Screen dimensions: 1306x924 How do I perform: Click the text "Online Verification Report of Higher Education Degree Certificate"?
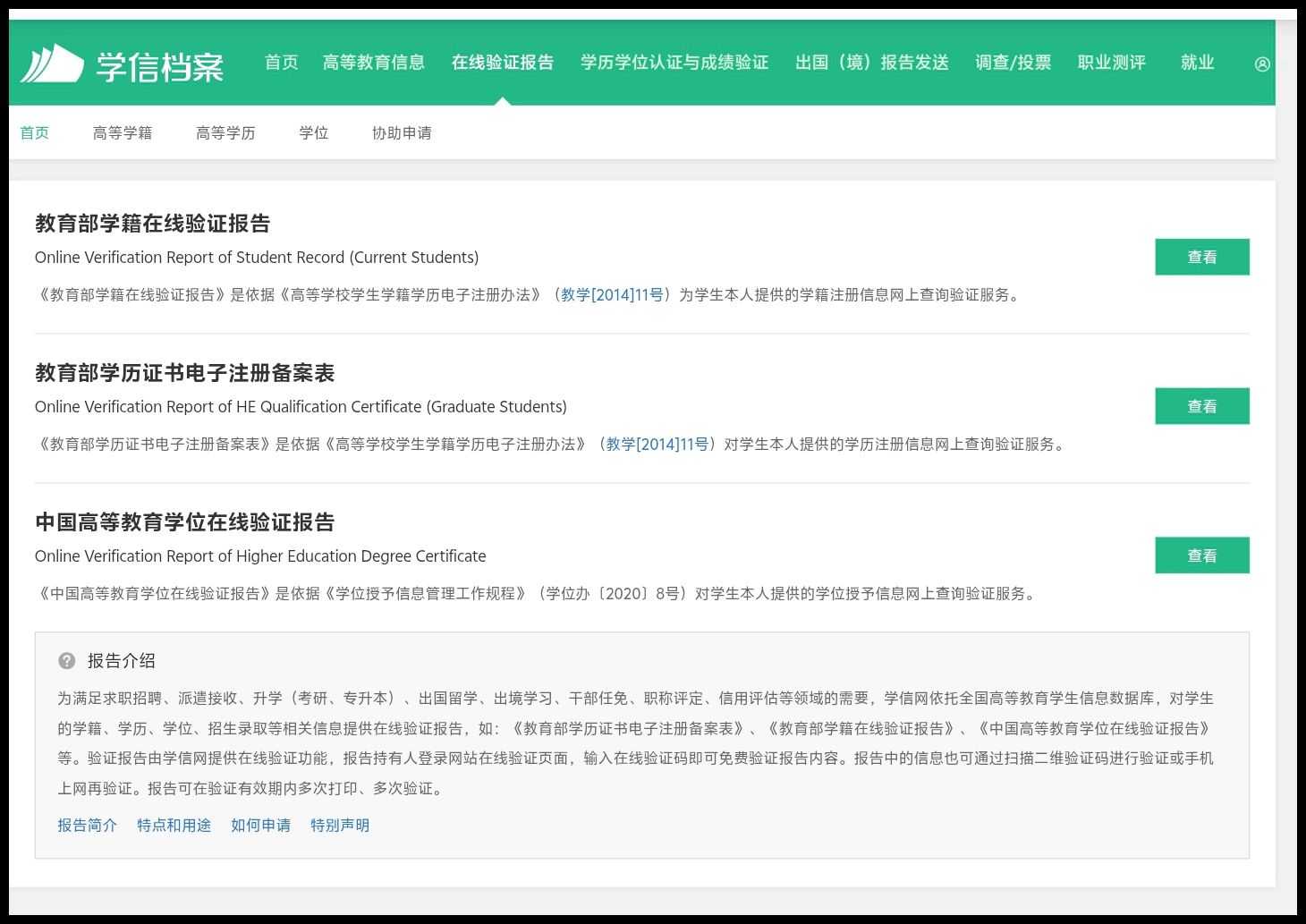260,556
